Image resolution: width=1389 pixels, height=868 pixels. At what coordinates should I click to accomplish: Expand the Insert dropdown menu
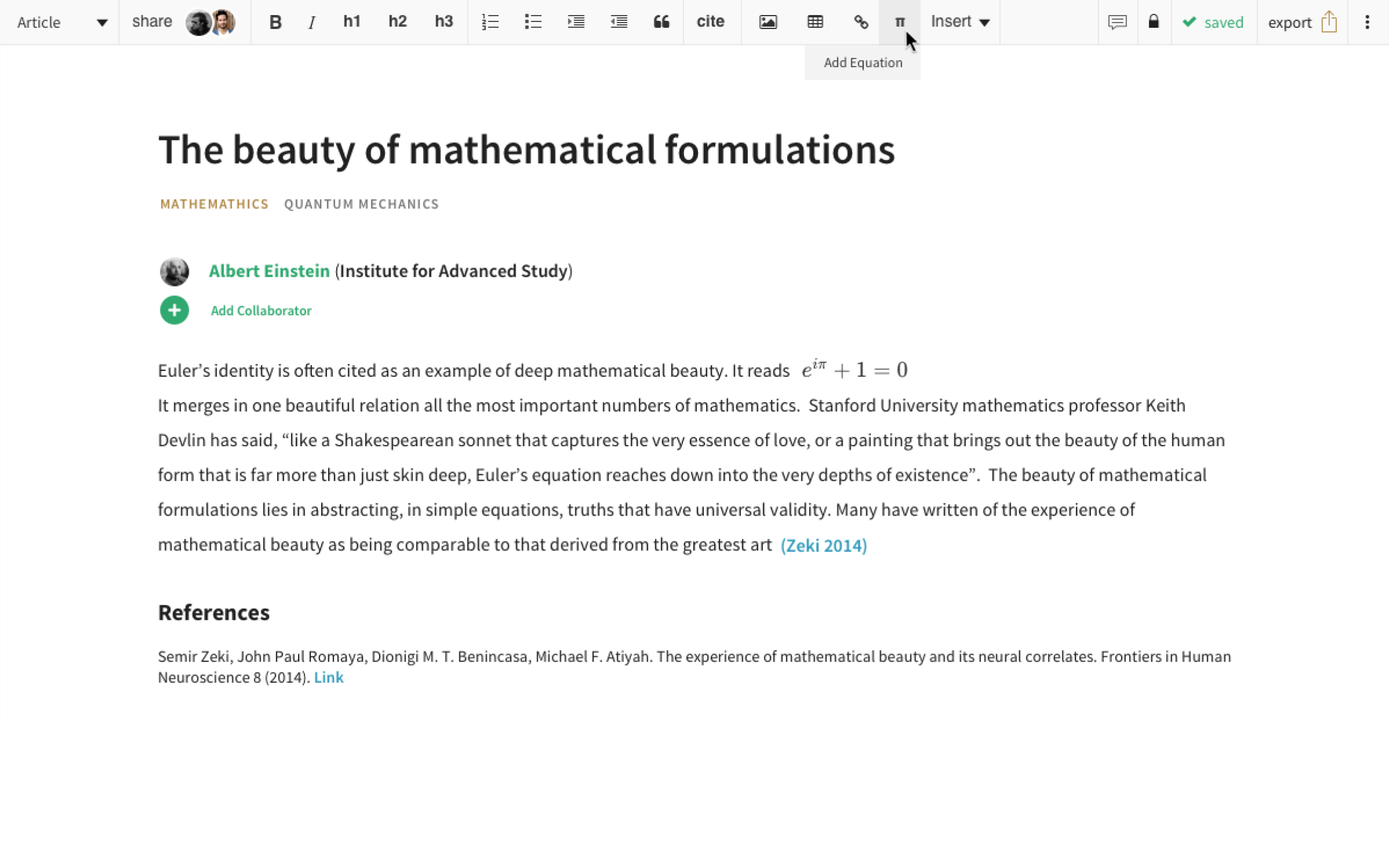(x=960, y=22)
